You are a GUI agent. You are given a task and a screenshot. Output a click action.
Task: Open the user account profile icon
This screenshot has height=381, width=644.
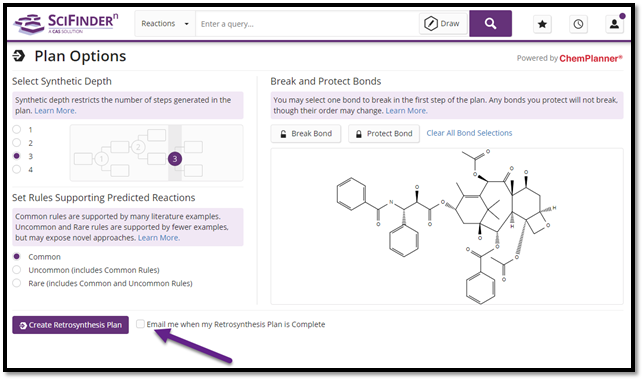pyautogui.click(x=614, y=24)
